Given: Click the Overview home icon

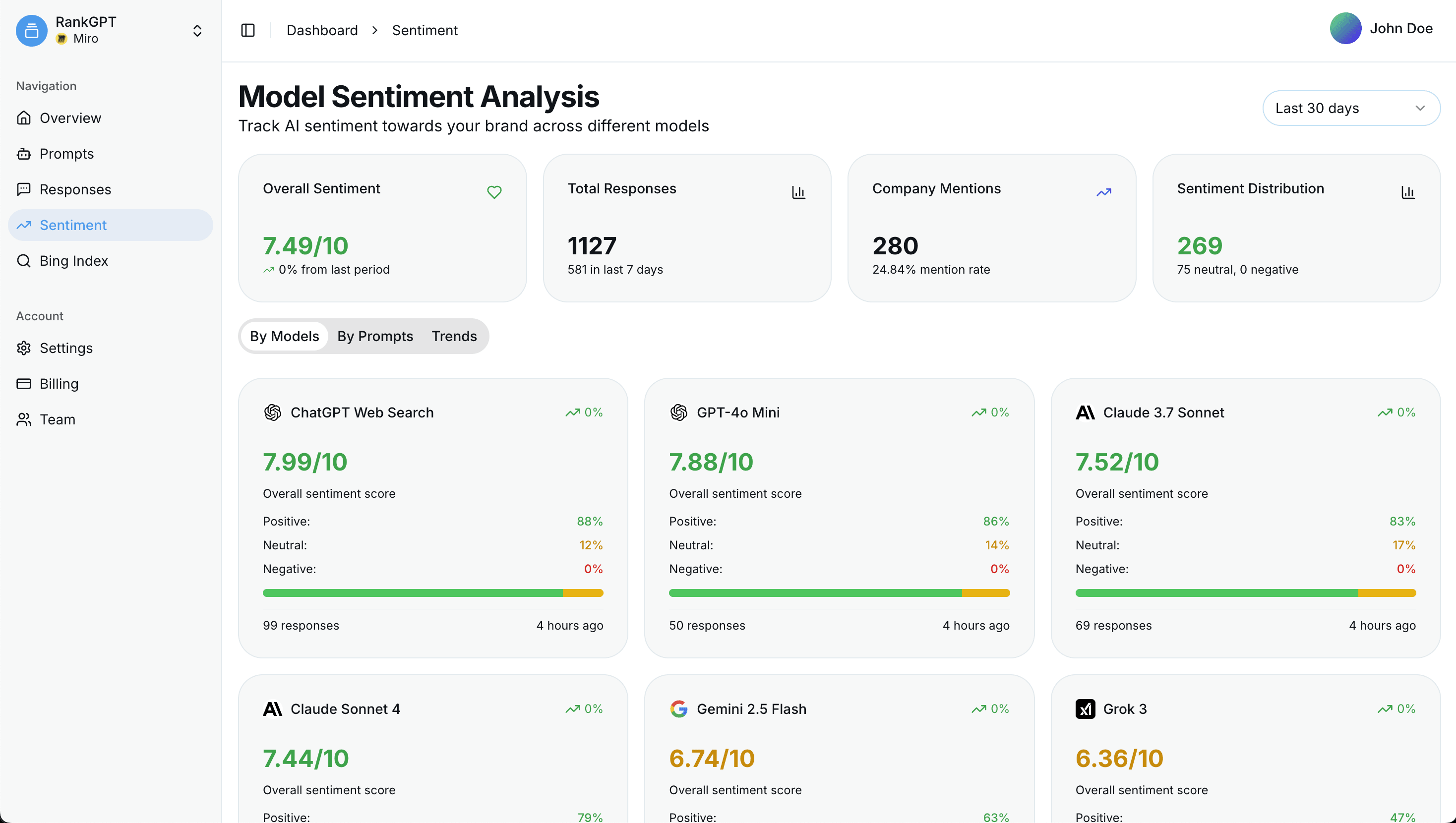Looking at the screenshot, I should (24, 118).
